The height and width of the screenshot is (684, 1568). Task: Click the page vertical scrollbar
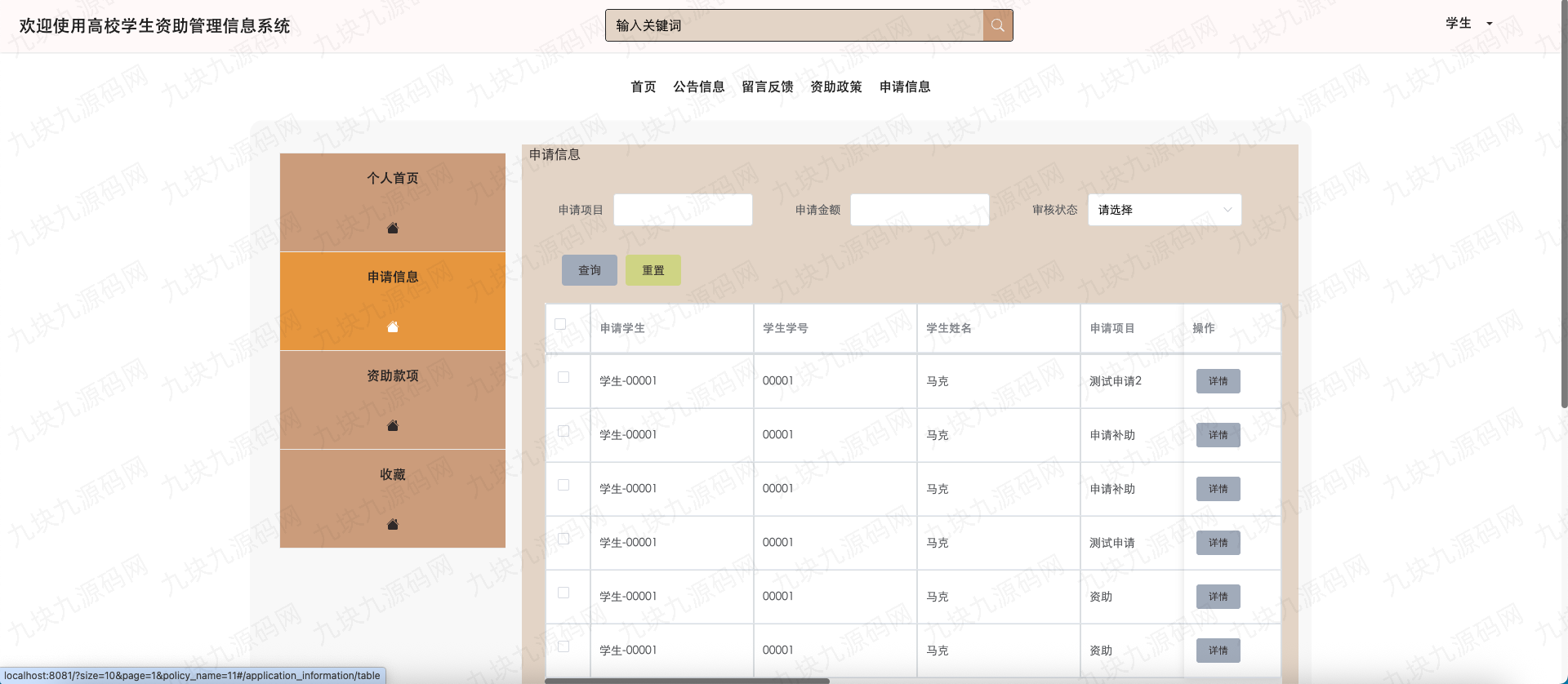tap(1564, 204)
